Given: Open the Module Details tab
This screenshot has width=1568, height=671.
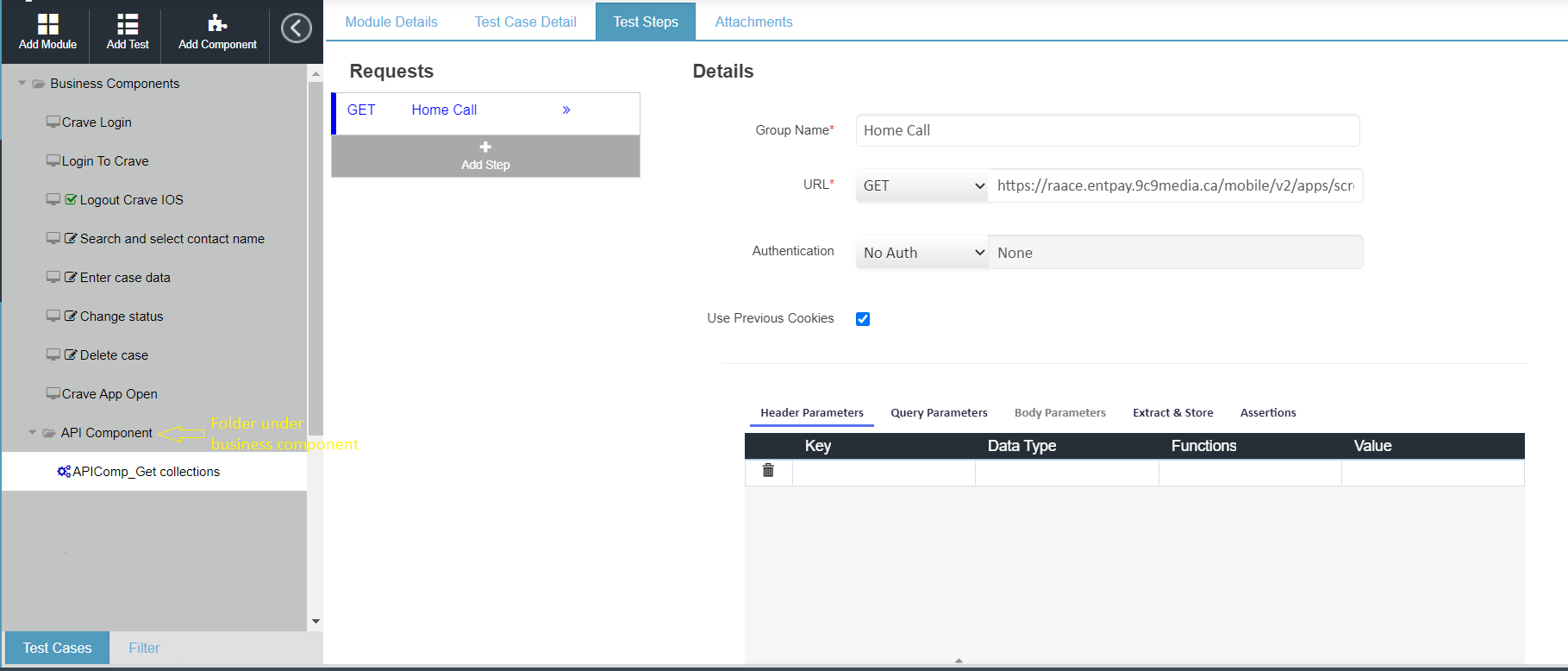Looking at the screenshot, I should (391, 22).
